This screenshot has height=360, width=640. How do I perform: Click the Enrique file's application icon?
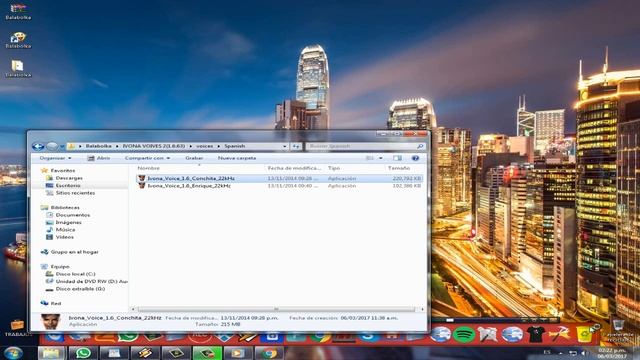click(x=142, y=186)
